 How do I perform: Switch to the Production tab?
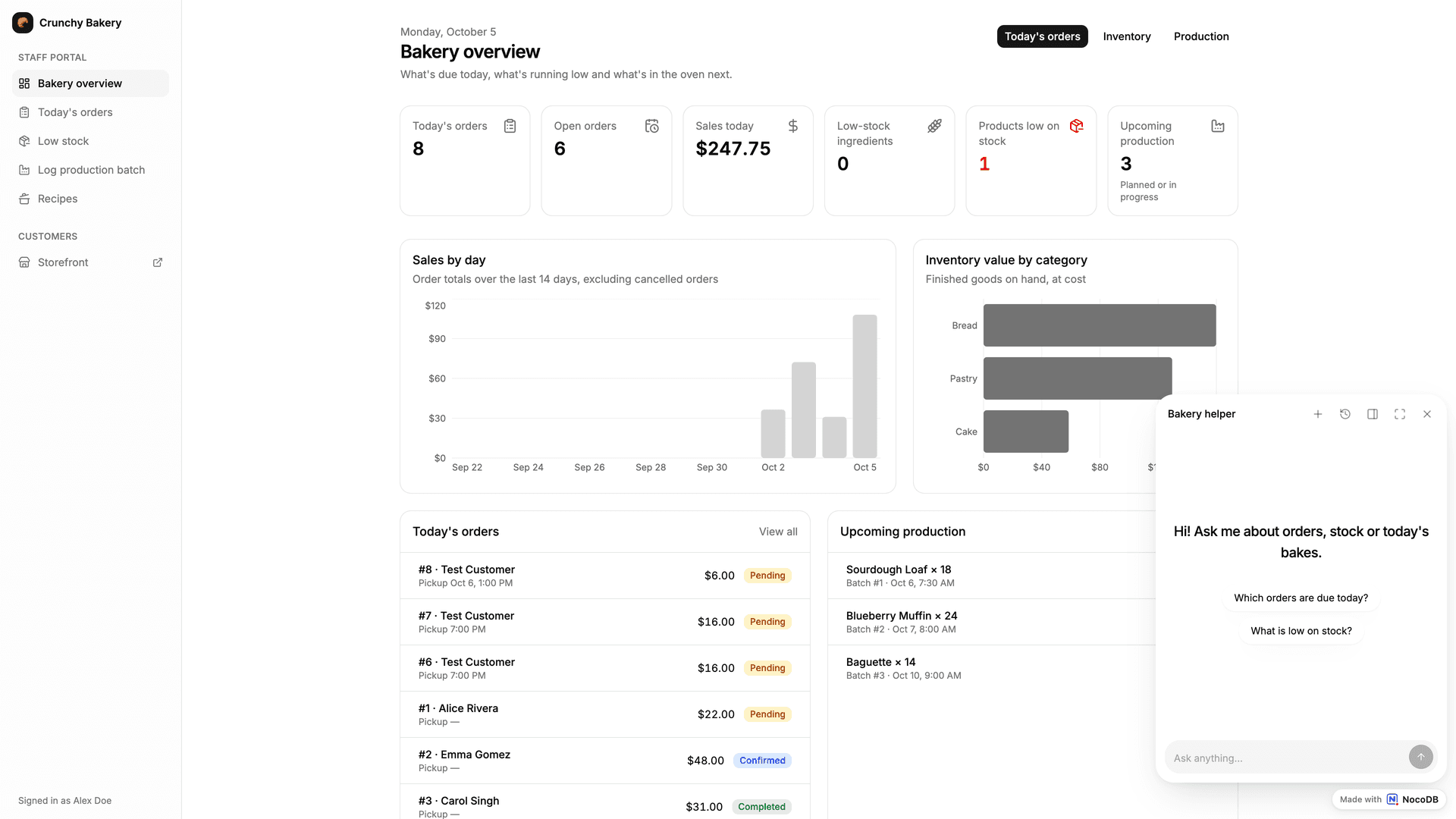tap(1201, 36)
